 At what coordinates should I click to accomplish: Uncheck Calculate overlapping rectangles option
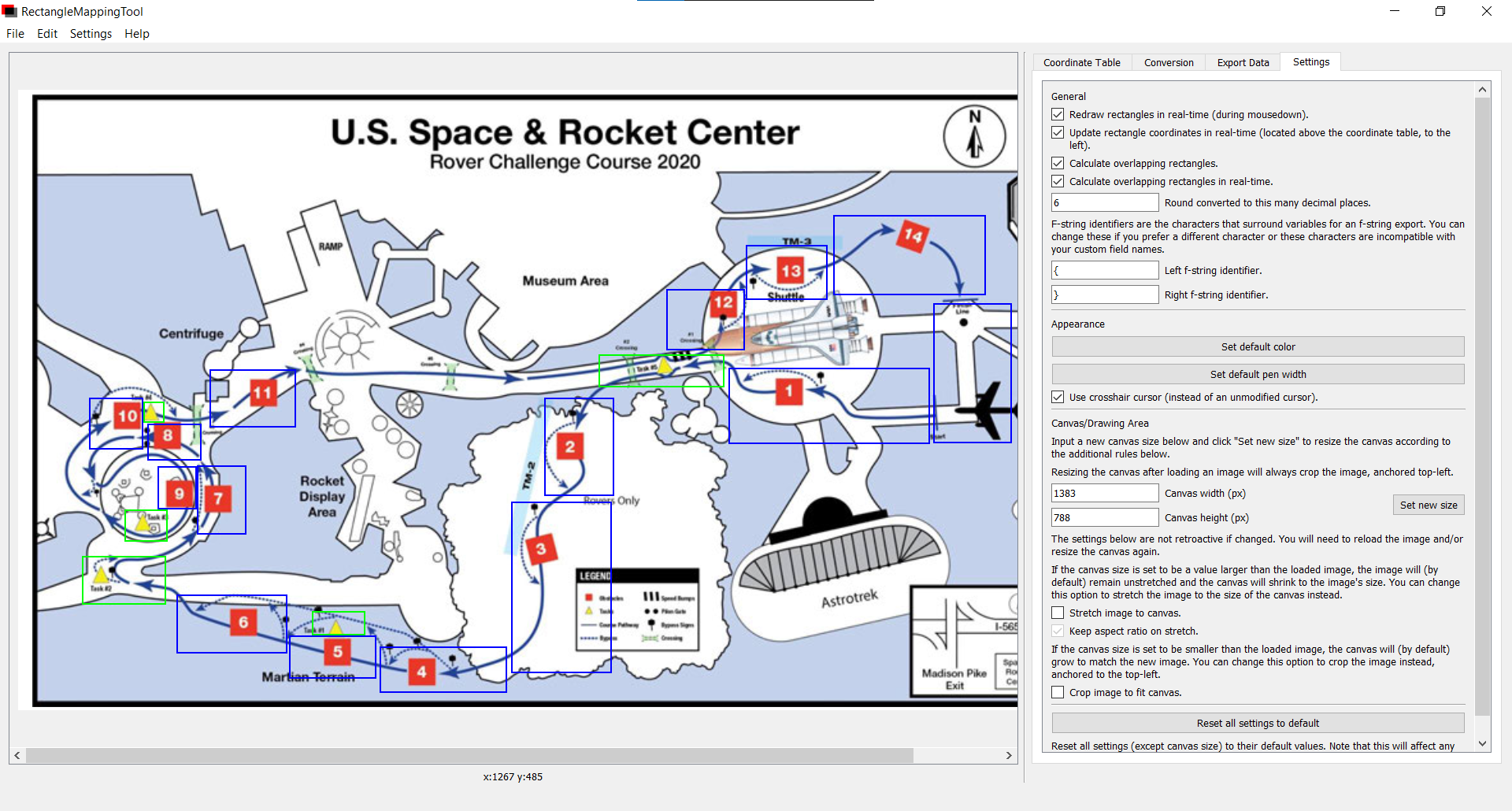(1058, 164)
